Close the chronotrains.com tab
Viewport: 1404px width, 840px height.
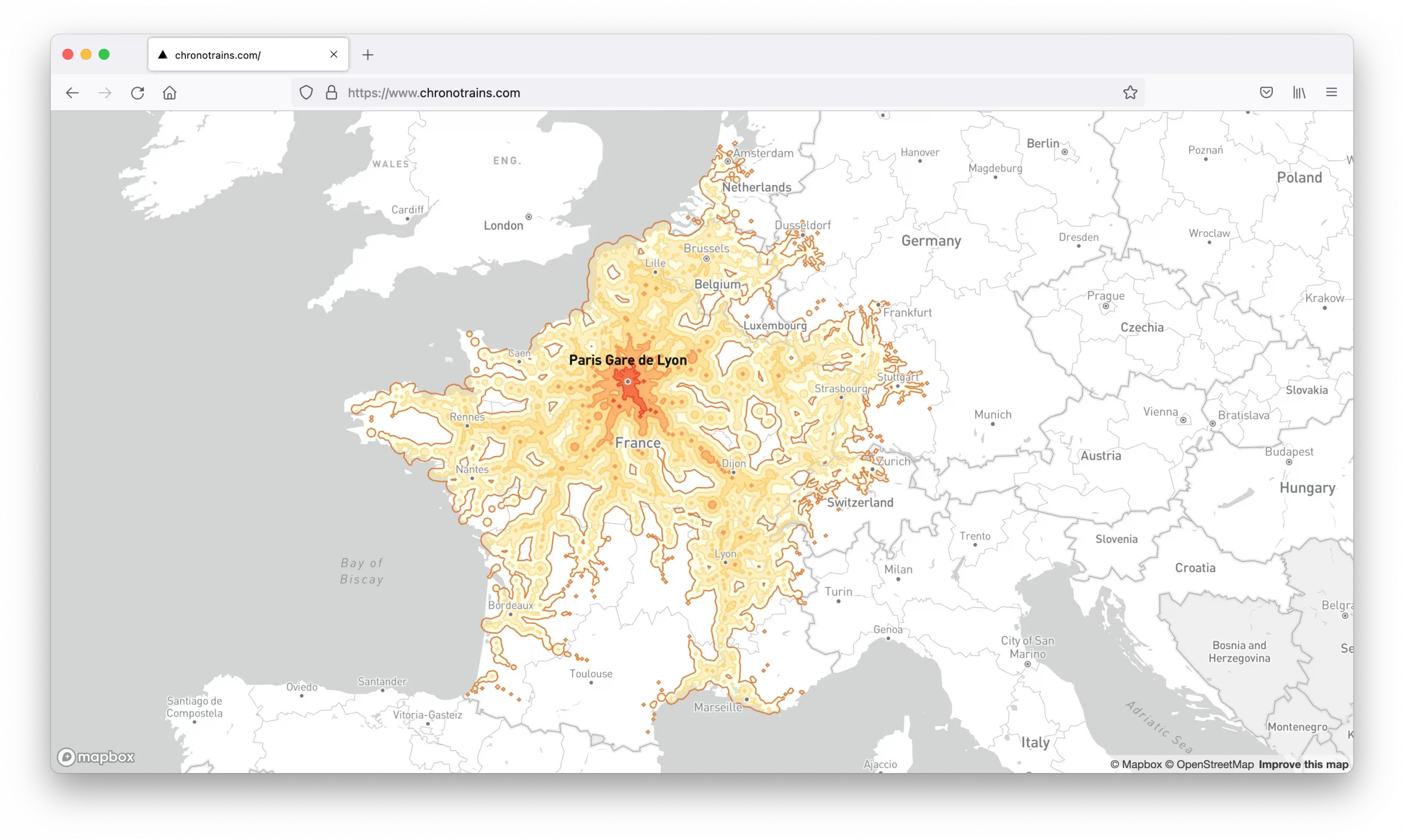333,54
